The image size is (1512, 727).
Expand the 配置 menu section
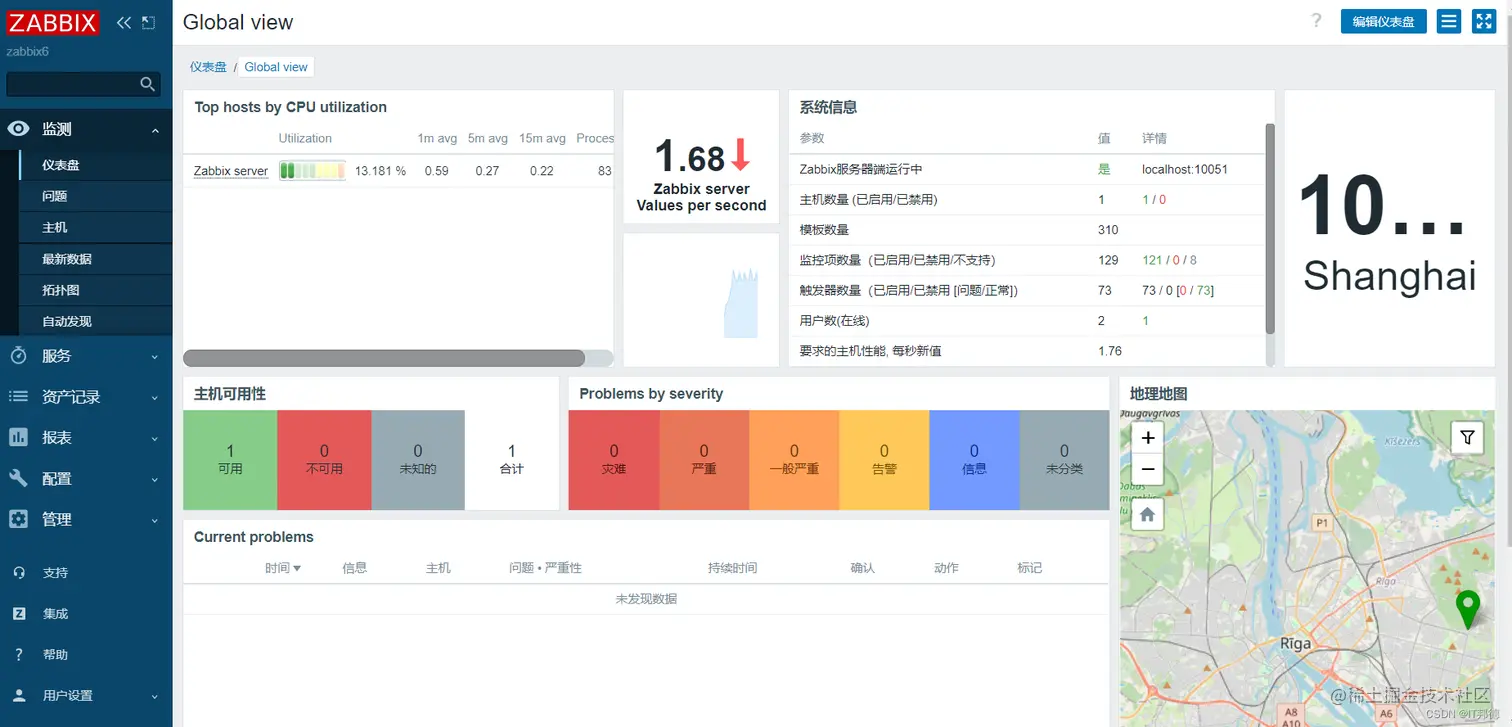(155, 479)
